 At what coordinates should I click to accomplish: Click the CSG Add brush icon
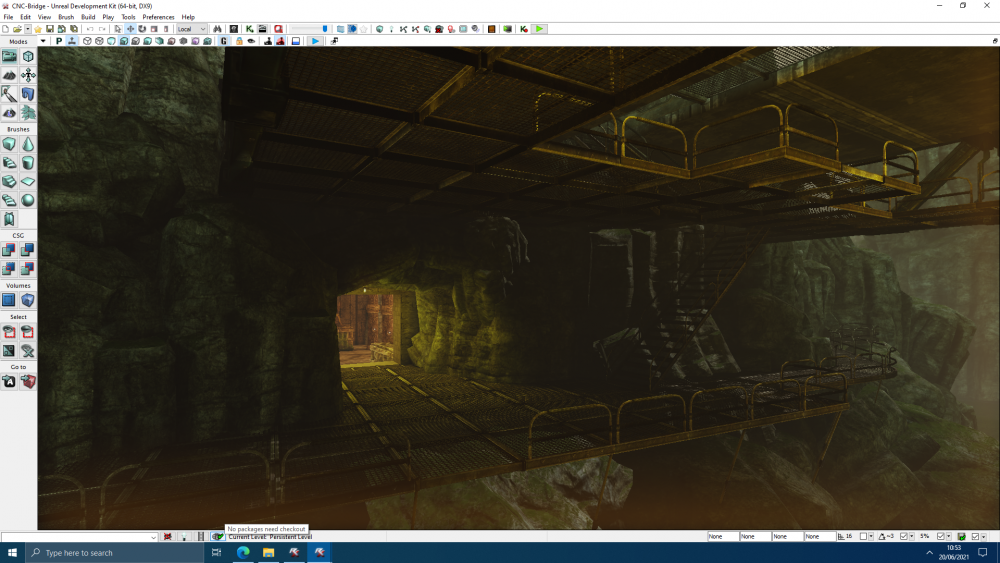coord(9,250)
